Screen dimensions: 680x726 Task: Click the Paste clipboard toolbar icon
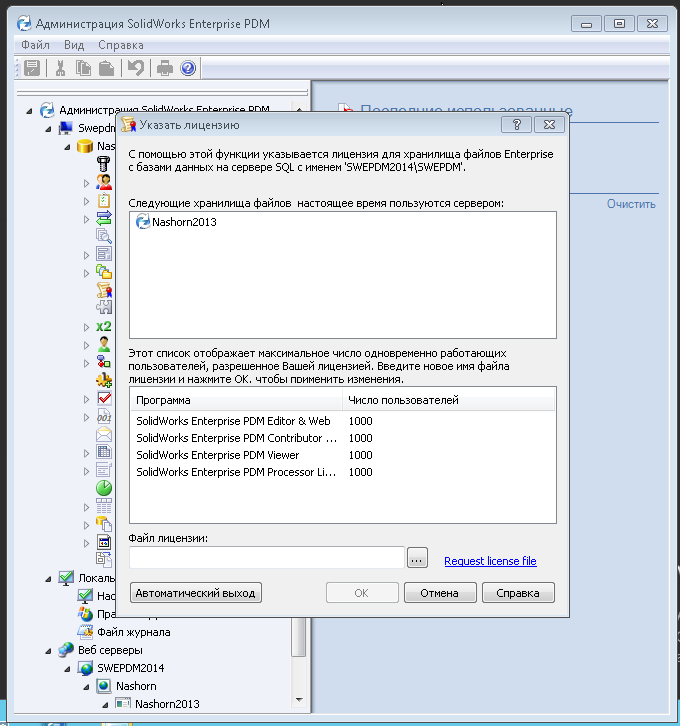pos(106,68)
